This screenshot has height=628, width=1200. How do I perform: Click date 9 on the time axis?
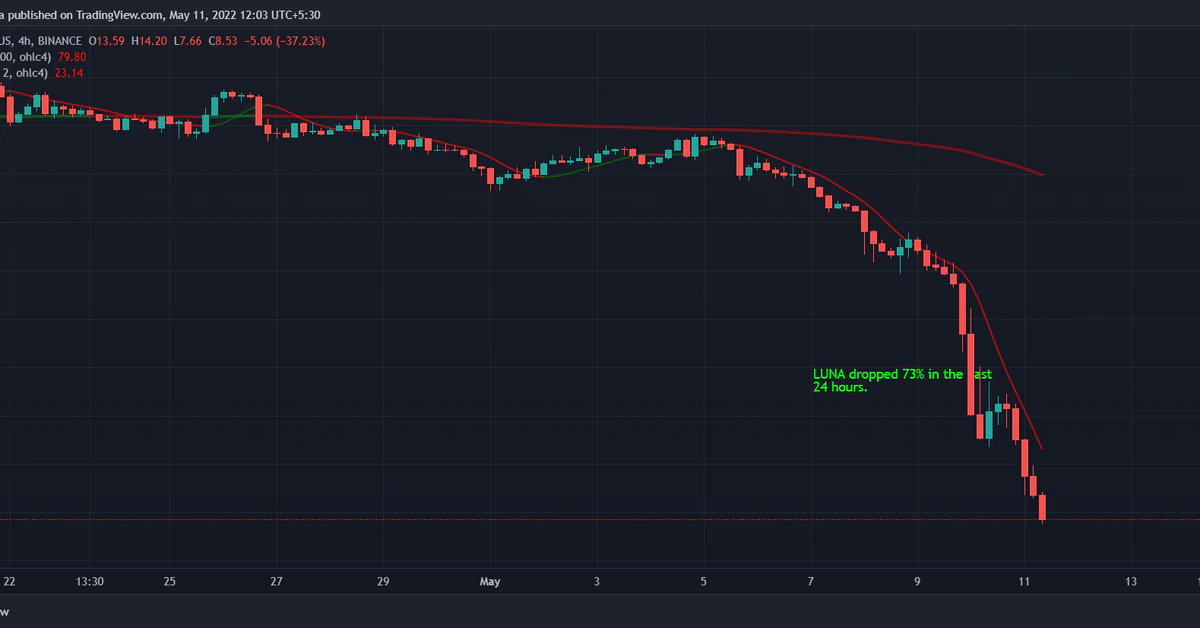(x=917, y=581)
